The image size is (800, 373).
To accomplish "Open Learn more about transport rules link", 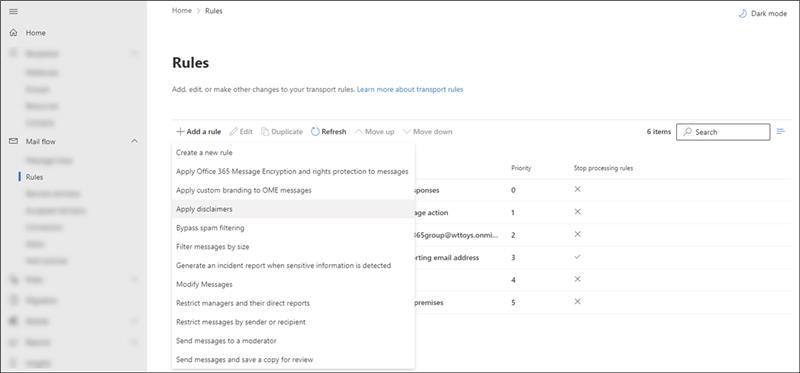I will coord(410,89).
